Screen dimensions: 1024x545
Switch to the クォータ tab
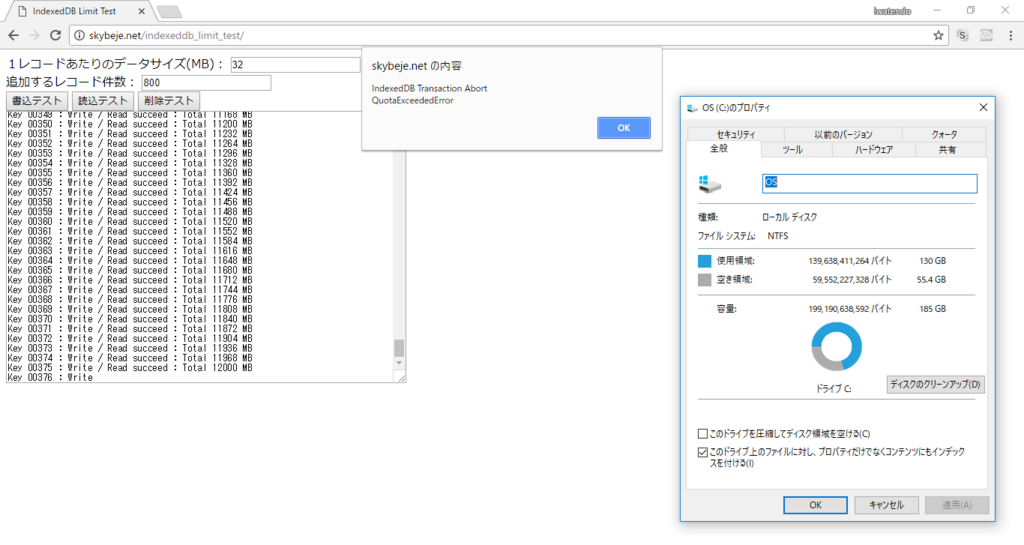(x=944, y=134)
